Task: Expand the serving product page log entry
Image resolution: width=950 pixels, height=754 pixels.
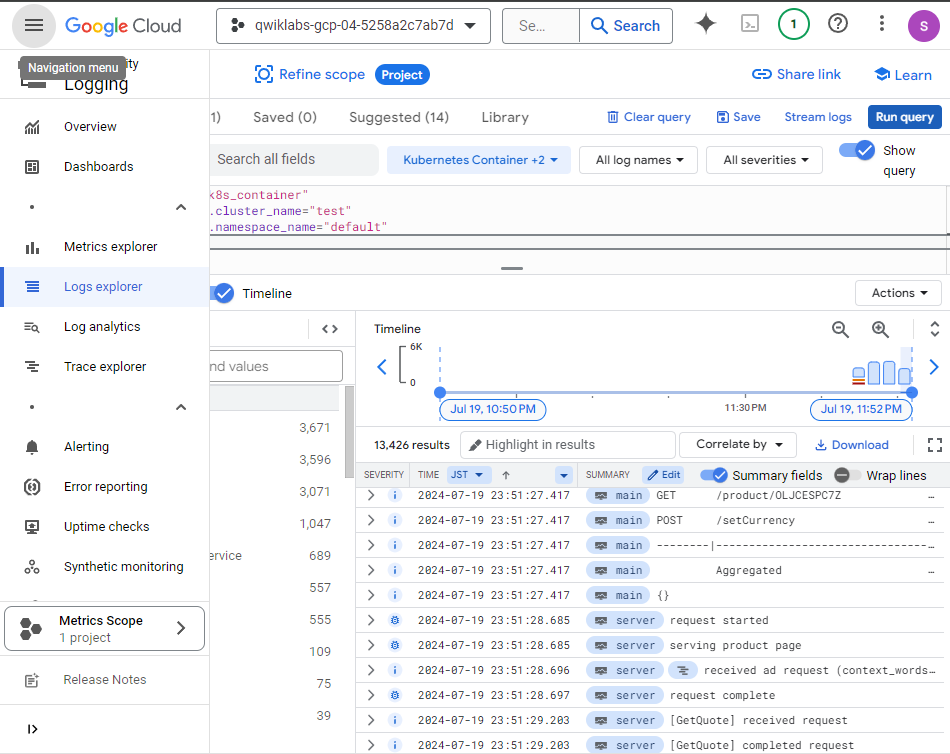Action: click(371, 645)
